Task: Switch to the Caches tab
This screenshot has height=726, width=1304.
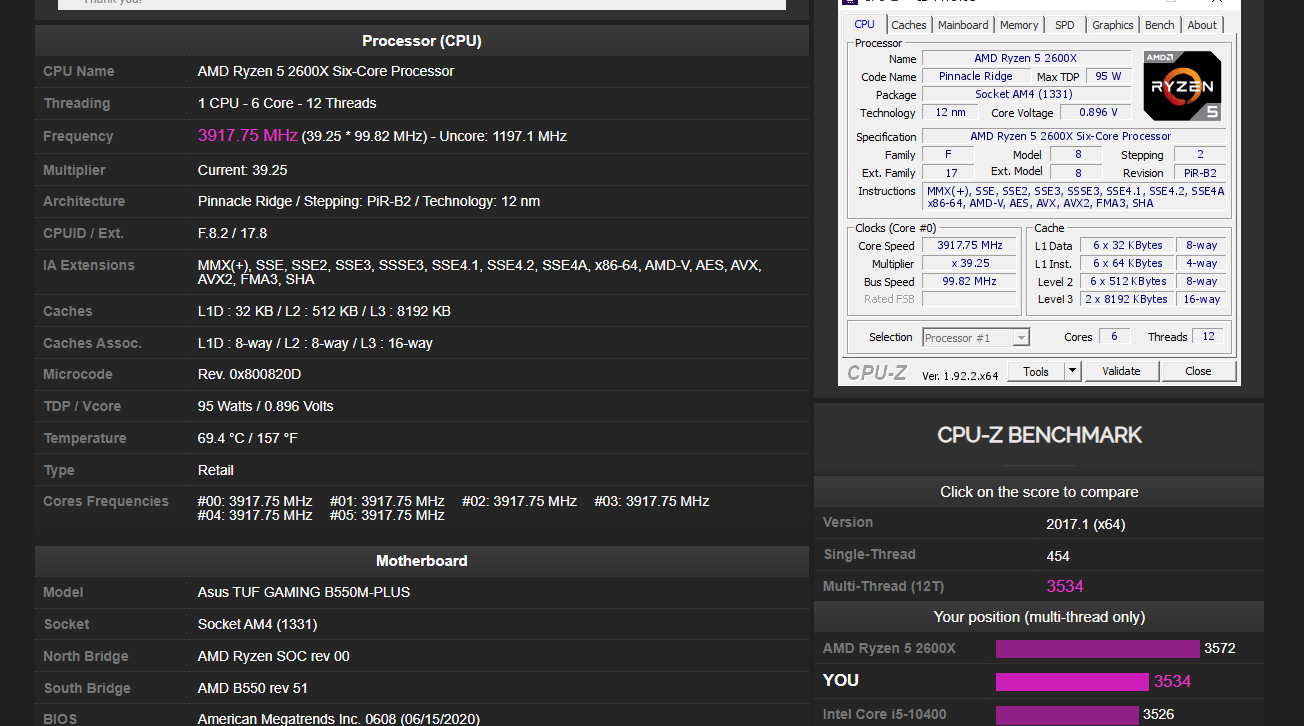Action: pyautogui.click(x=909, y=24)
